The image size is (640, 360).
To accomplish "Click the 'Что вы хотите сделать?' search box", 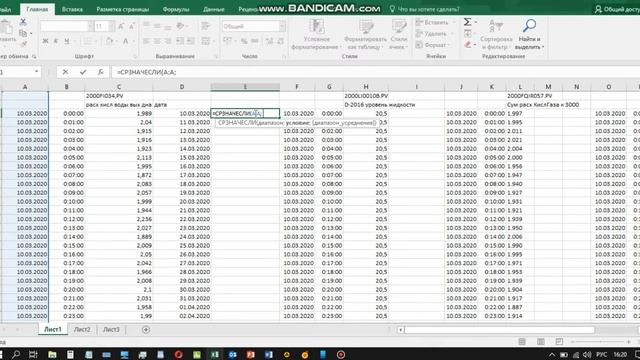I will pyautogui.click(x=424, y=9).
